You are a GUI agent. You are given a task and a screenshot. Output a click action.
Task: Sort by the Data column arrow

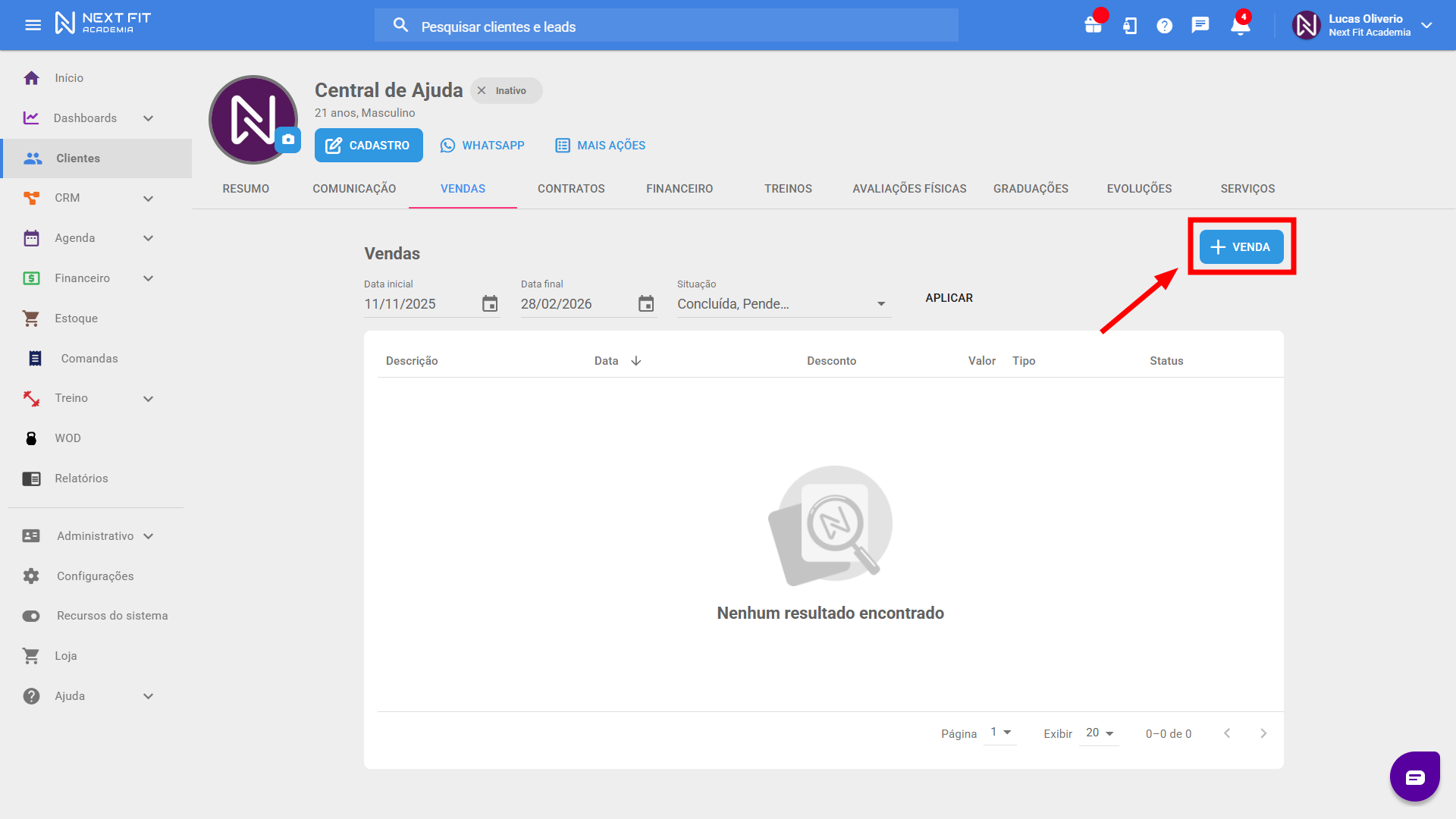pos(636,361)
